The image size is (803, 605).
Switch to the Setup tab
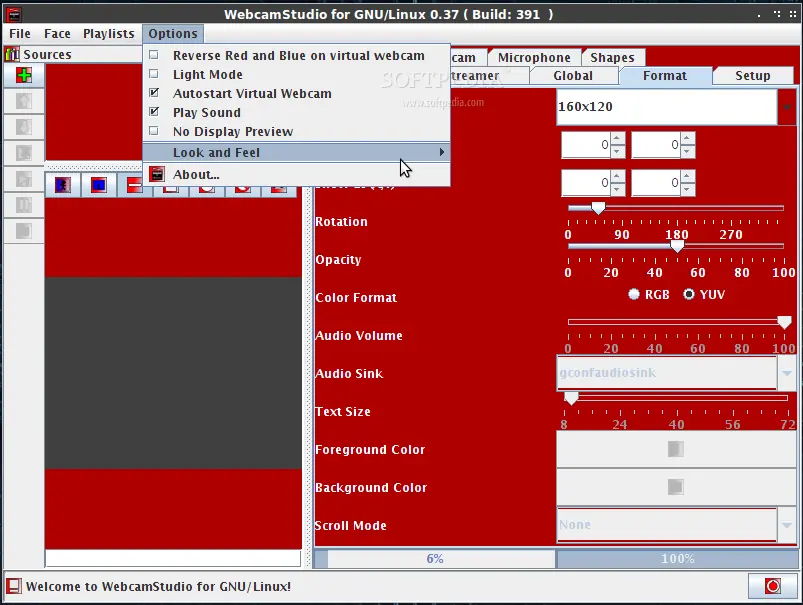pos(753,76)
